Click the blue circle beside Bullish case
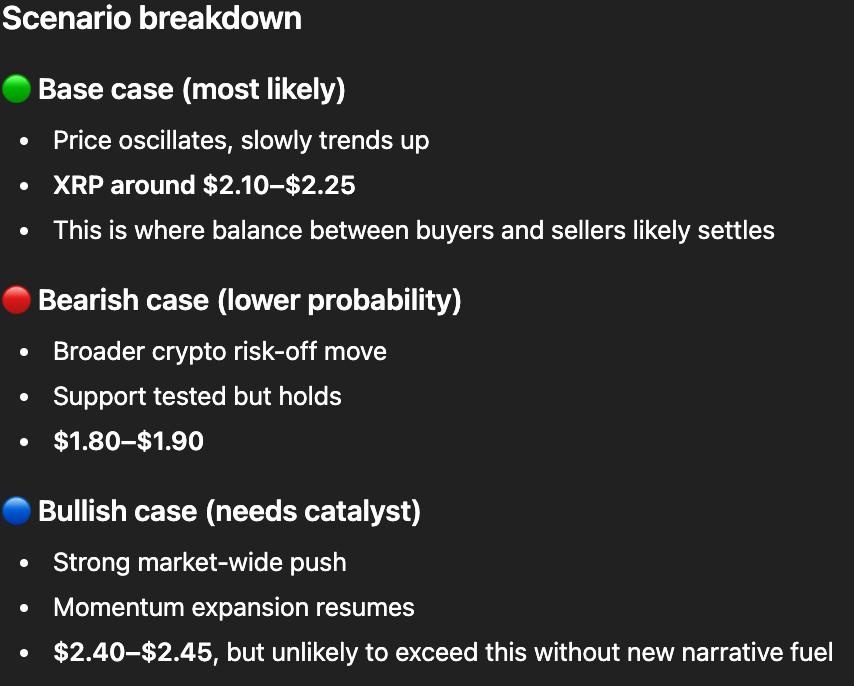This screenshot has width=854, height=686. [17, 512]
